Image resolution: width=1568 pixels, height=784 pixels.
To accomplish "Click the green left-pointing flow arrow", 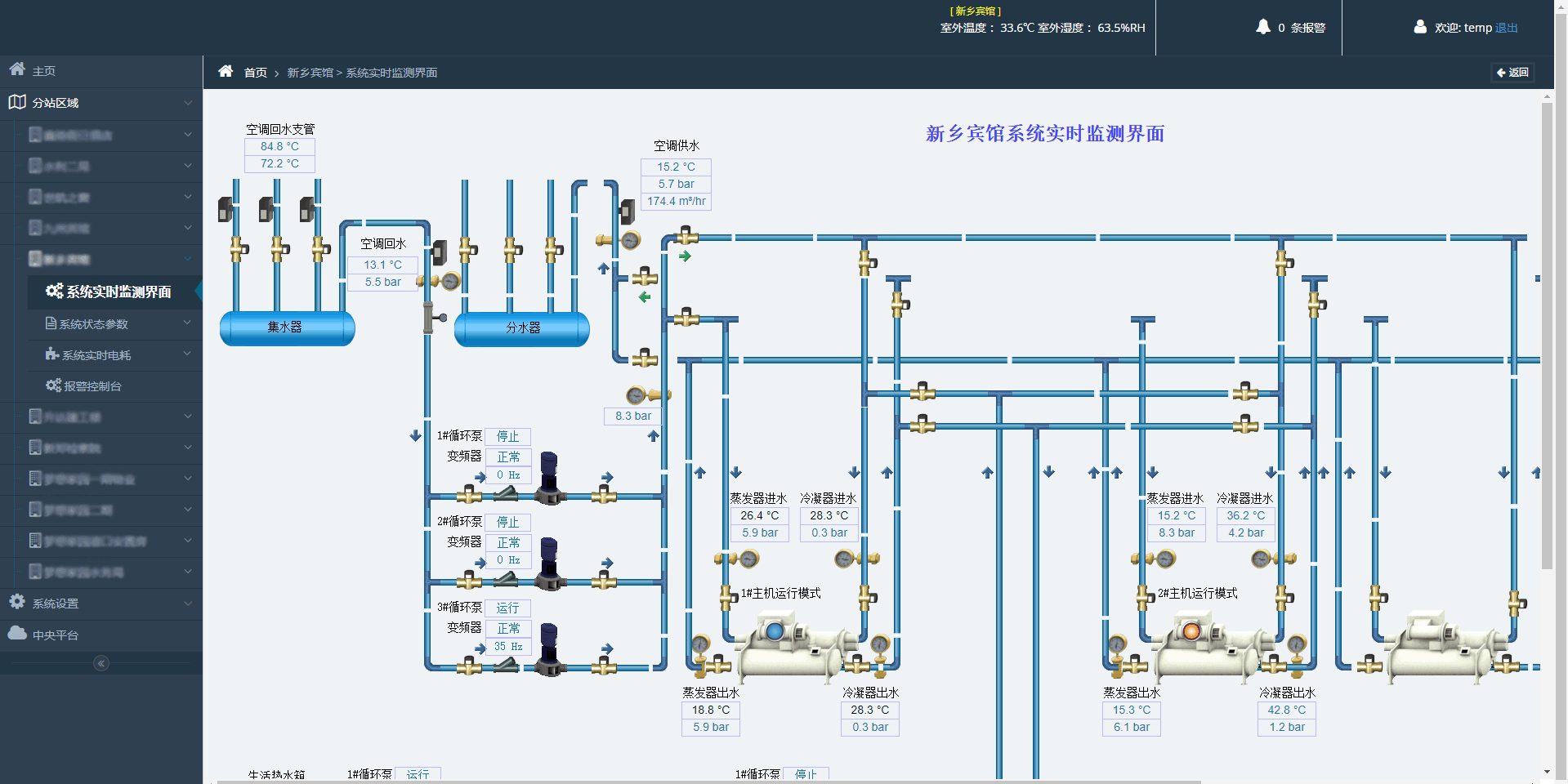I will pos(645,297).
